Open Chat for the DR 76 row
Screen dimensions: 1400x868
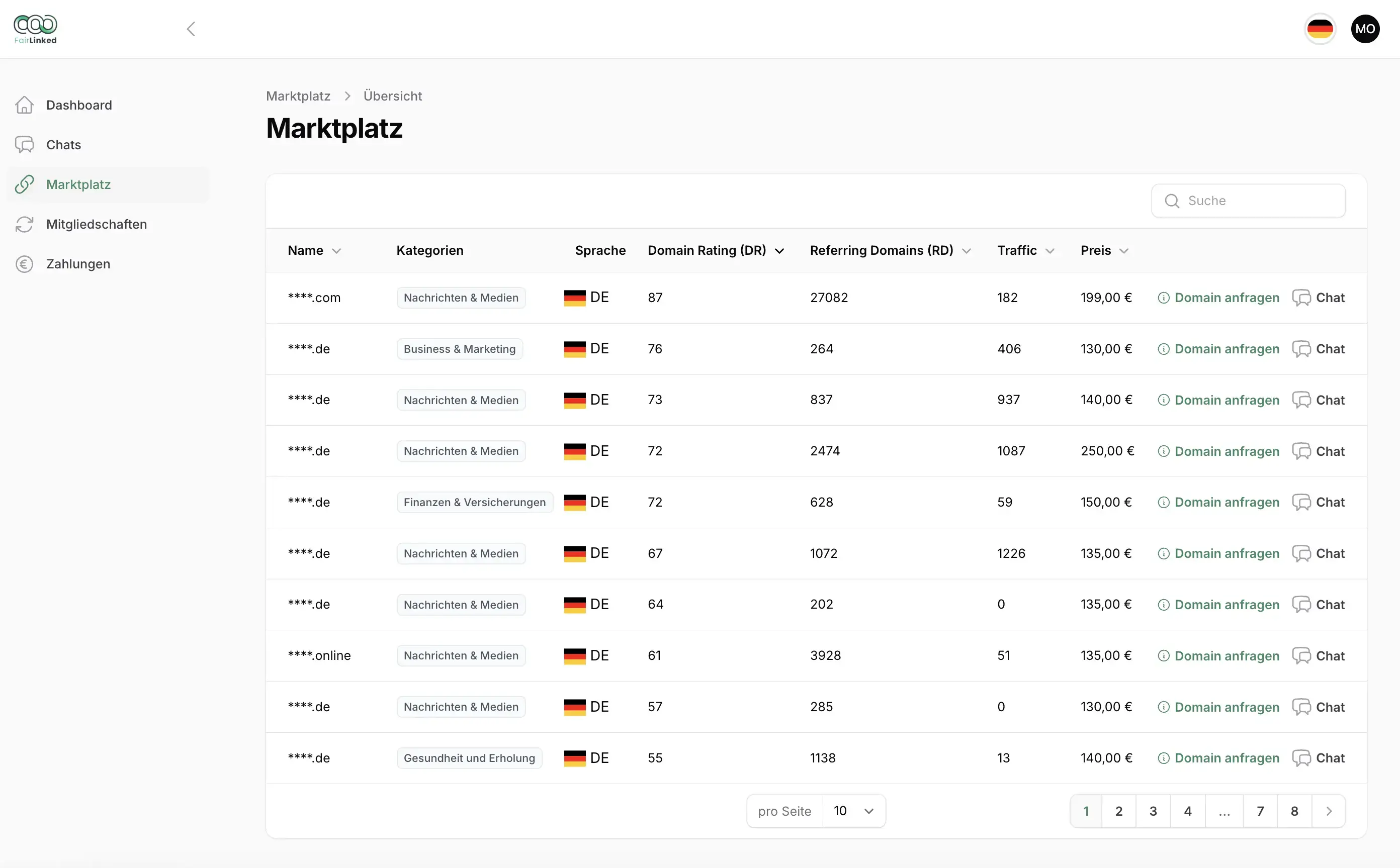click(1318, 348)
